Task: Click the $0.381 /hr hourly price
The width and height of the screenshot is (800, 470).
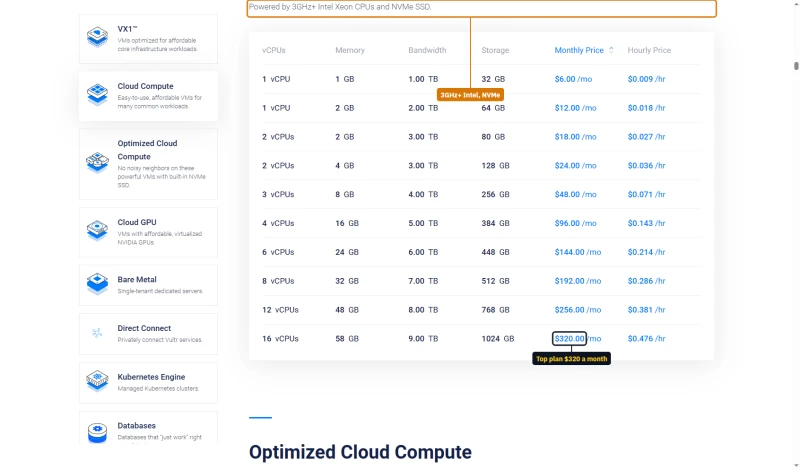Action: coord(646,310)
